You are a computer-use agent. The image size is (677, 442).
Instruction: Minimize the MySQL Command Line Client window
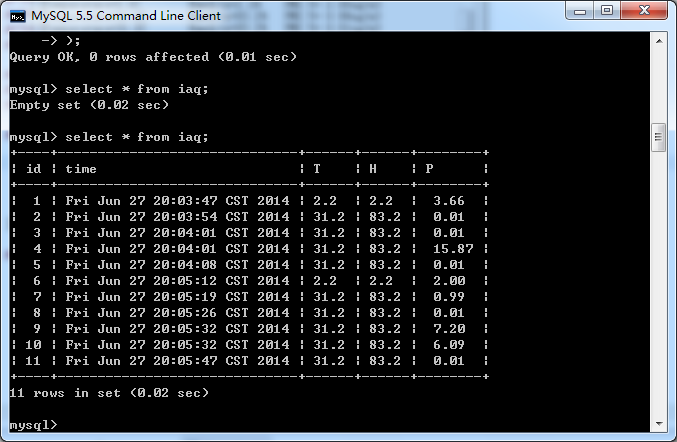click(580, 10)
